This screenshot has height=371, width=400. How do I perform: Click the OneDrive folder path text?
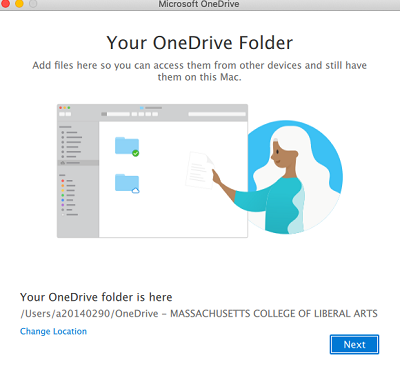coord(199,314)
